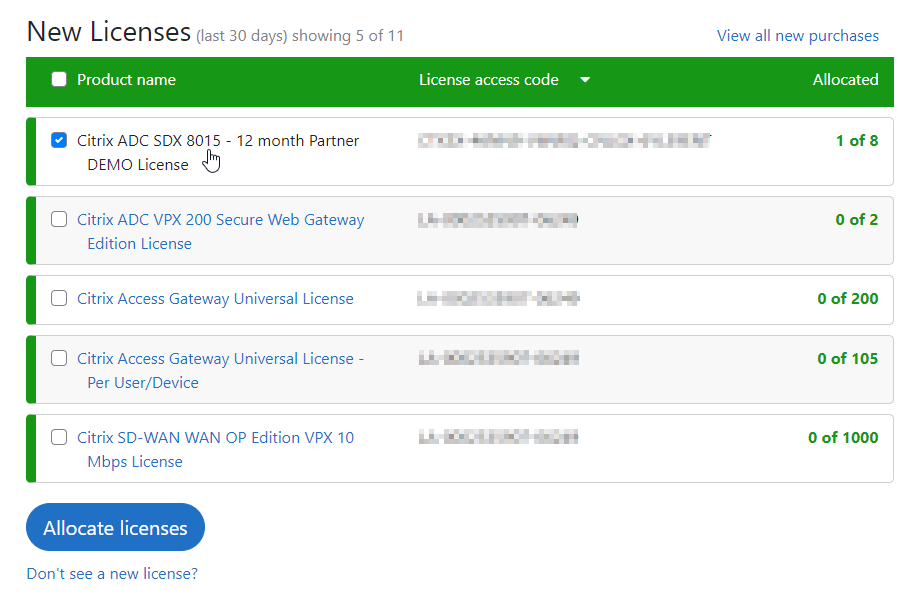Screen dimensions: 916x599
Task: Click the New Licenses heading
Action: 109,32
